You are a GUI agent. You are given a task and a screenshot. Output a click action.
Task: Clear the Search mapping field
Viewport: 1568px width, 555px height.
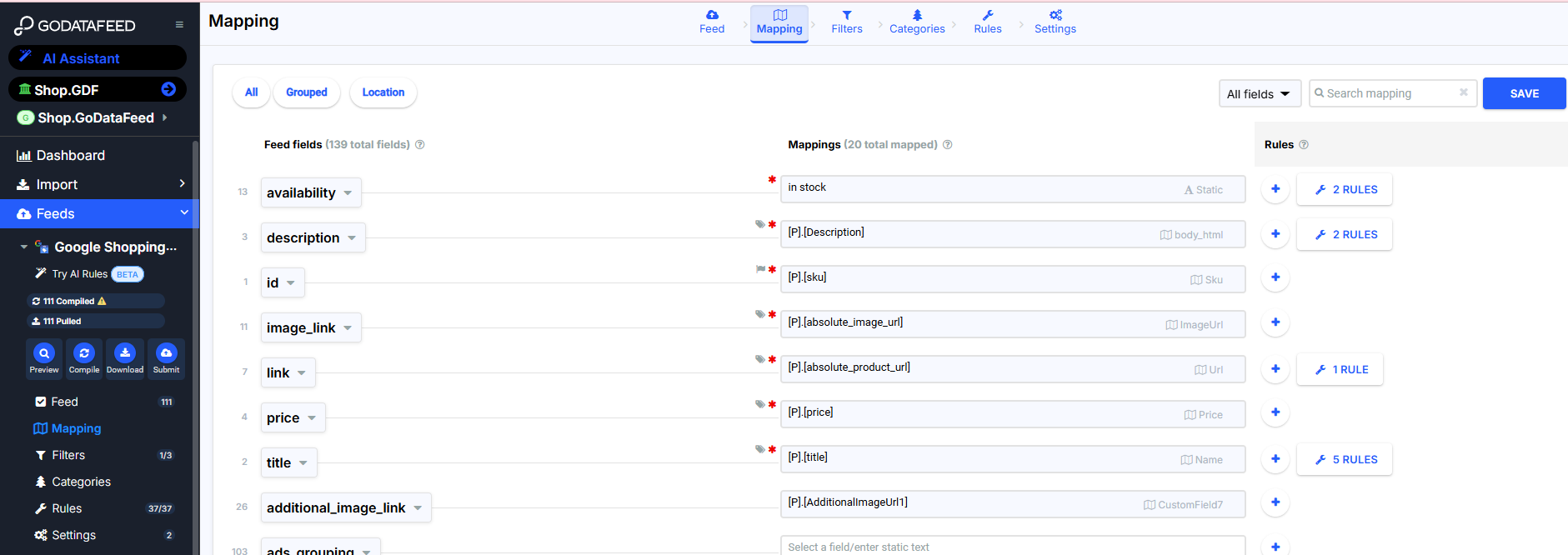[1464, 92]
